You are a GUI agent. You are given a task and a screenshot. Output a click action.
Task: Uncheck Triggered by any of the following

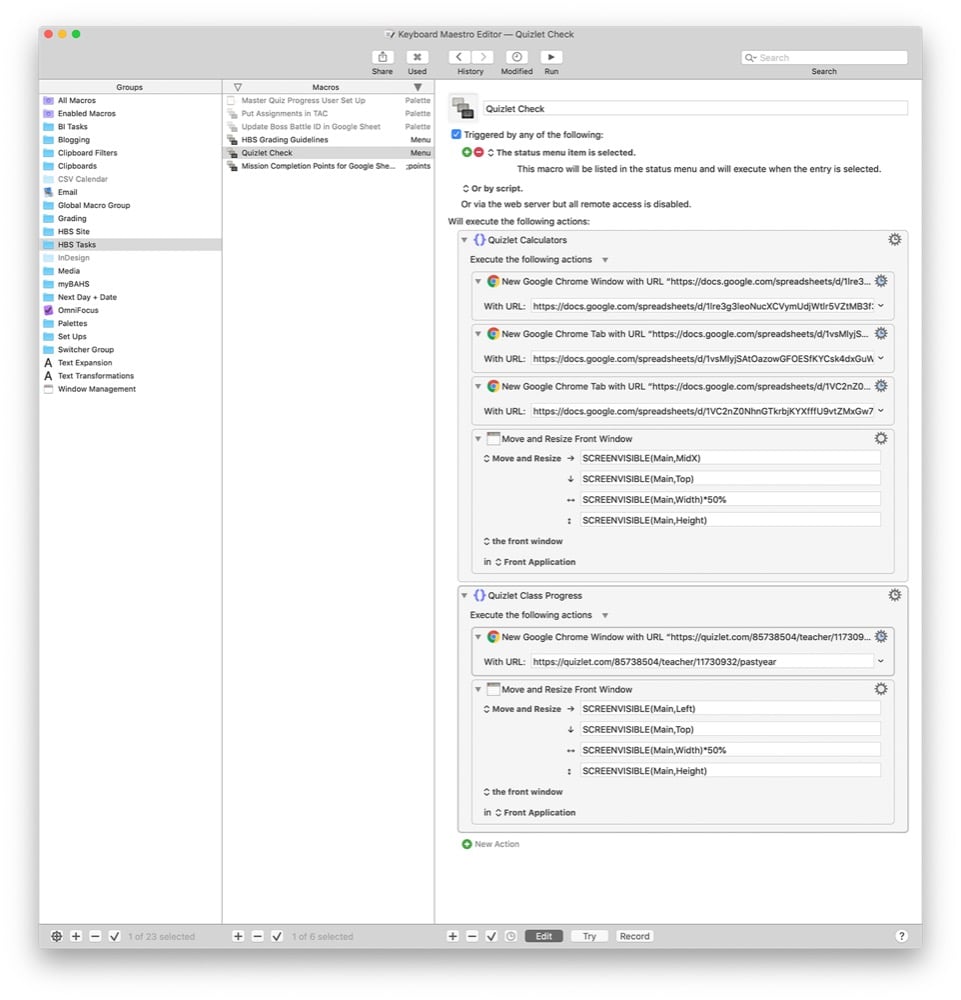456,134
